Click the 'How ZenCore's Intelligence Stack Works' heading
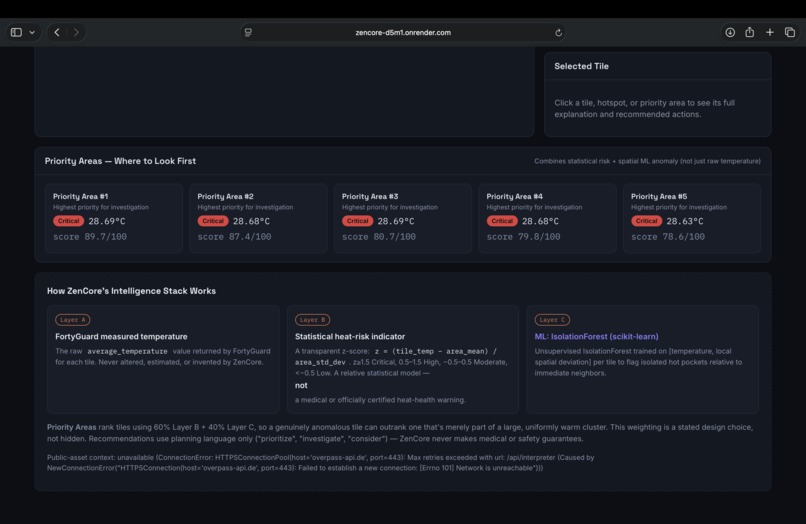The height and width of the screenshot is (524, 806). pyautogui.click(x=131, y=291)
